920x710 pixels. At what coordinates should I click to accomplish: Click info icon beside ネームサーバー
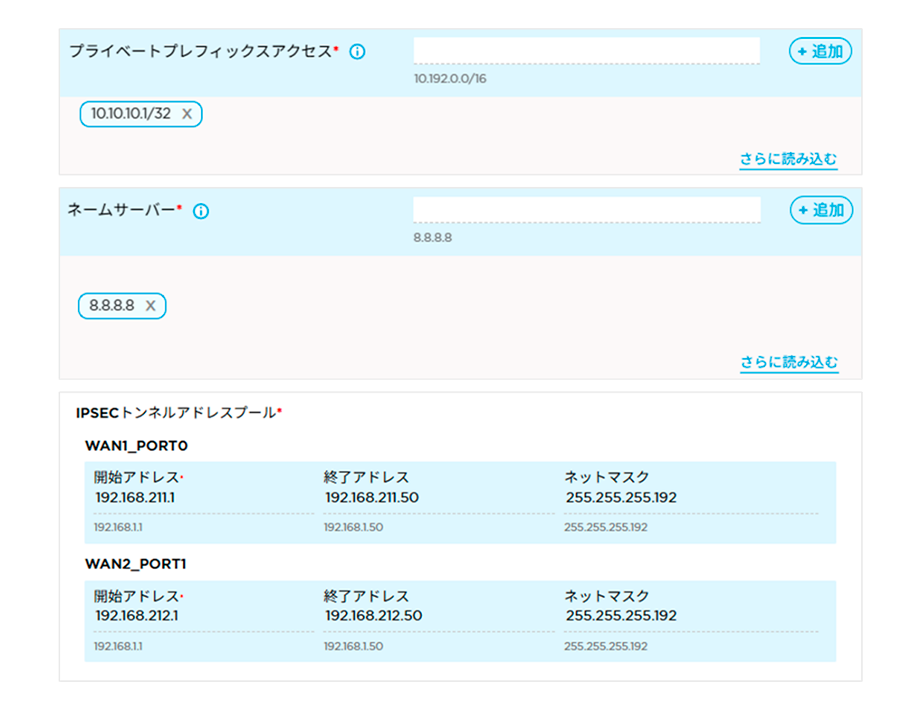(200, 211)
